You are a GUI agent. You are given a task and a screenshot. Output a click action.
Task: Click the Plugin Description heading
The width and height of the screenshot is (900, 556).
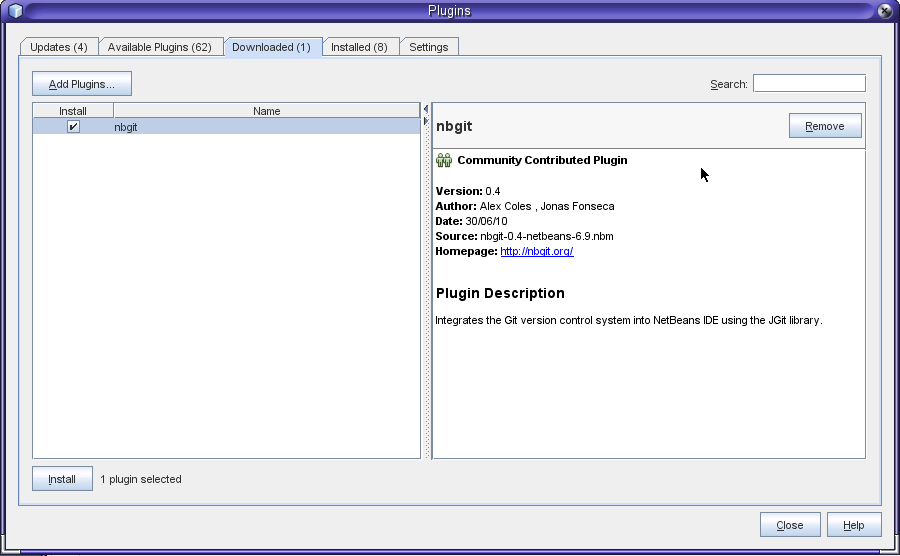coord(500,293)
